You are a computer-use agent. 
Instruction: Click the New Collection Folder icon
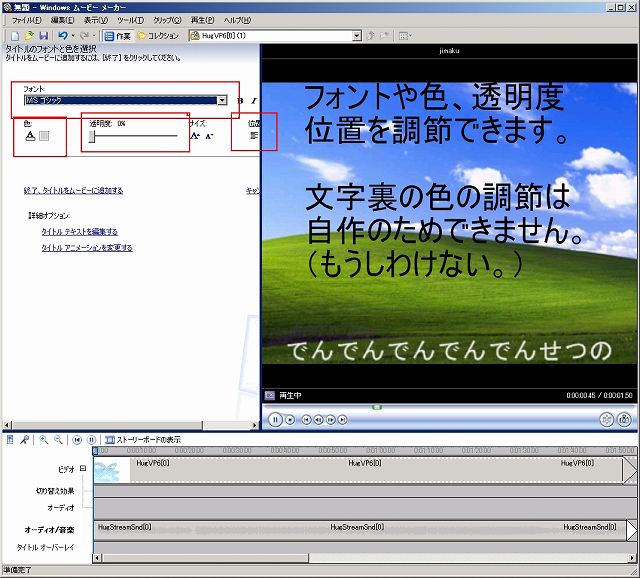click(x=384, y=36)
